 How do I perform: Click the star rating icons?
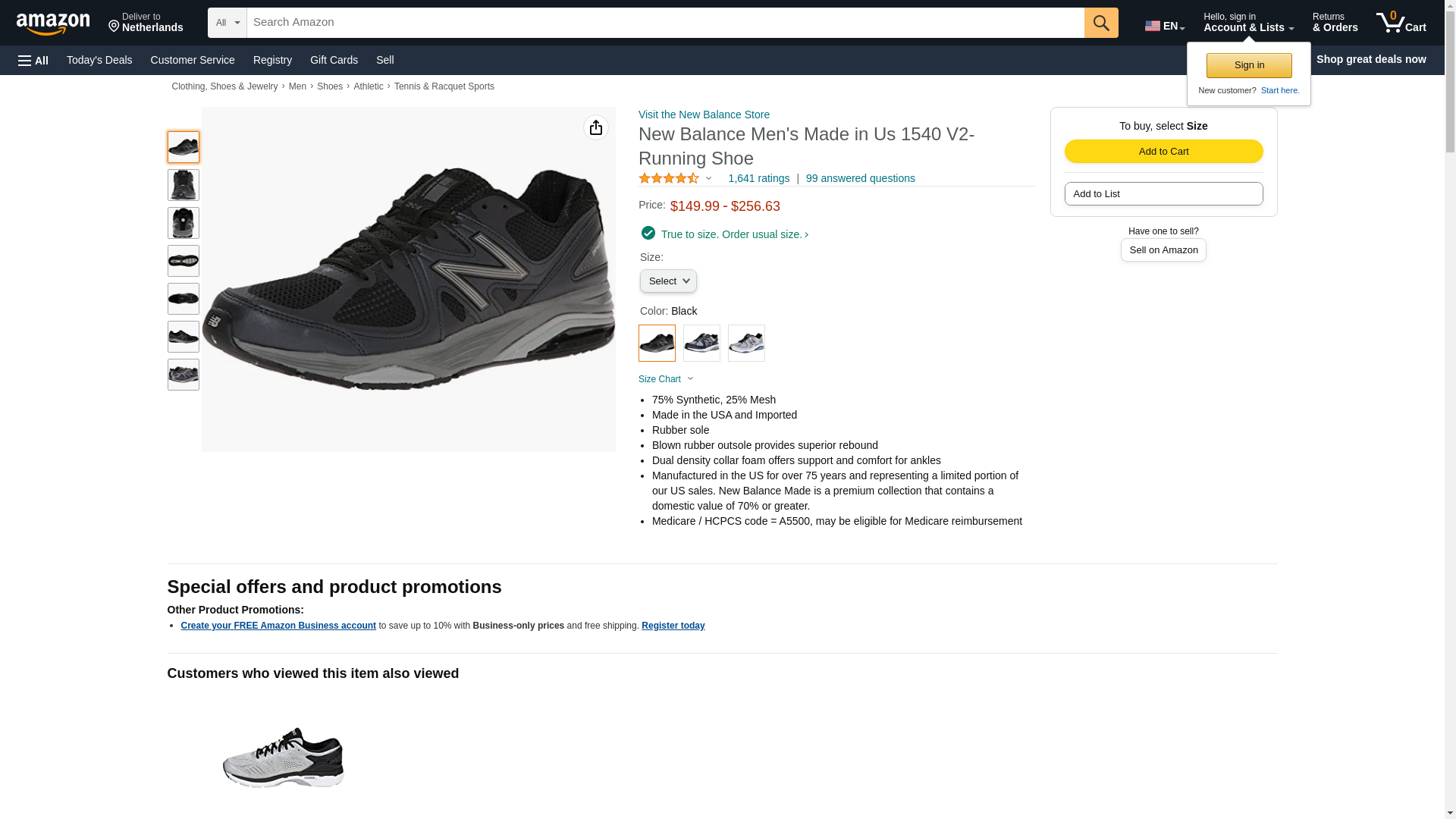click(x=669, y=178)
